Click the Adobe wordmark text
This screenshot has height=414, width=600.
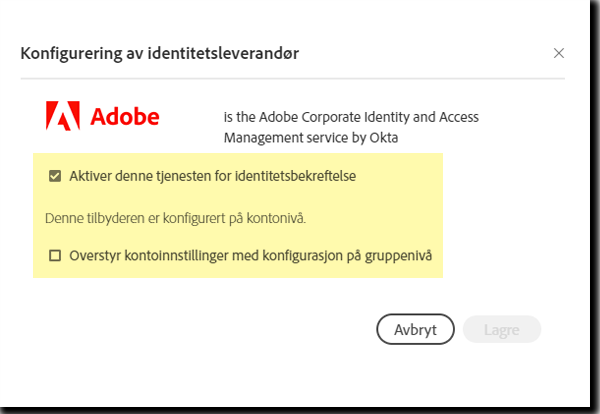click(x=125, y=117)
